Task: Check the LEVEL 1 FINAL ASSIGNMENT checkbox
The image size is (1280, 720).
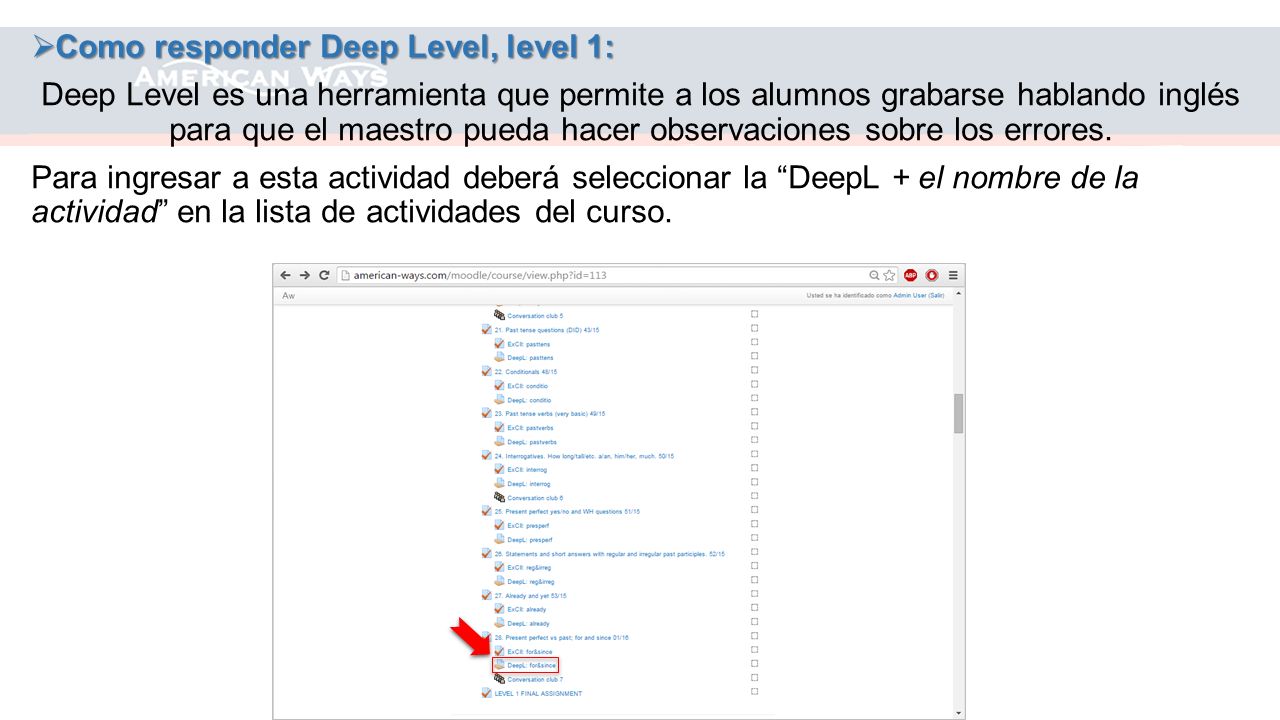Action: pos(754,691)
